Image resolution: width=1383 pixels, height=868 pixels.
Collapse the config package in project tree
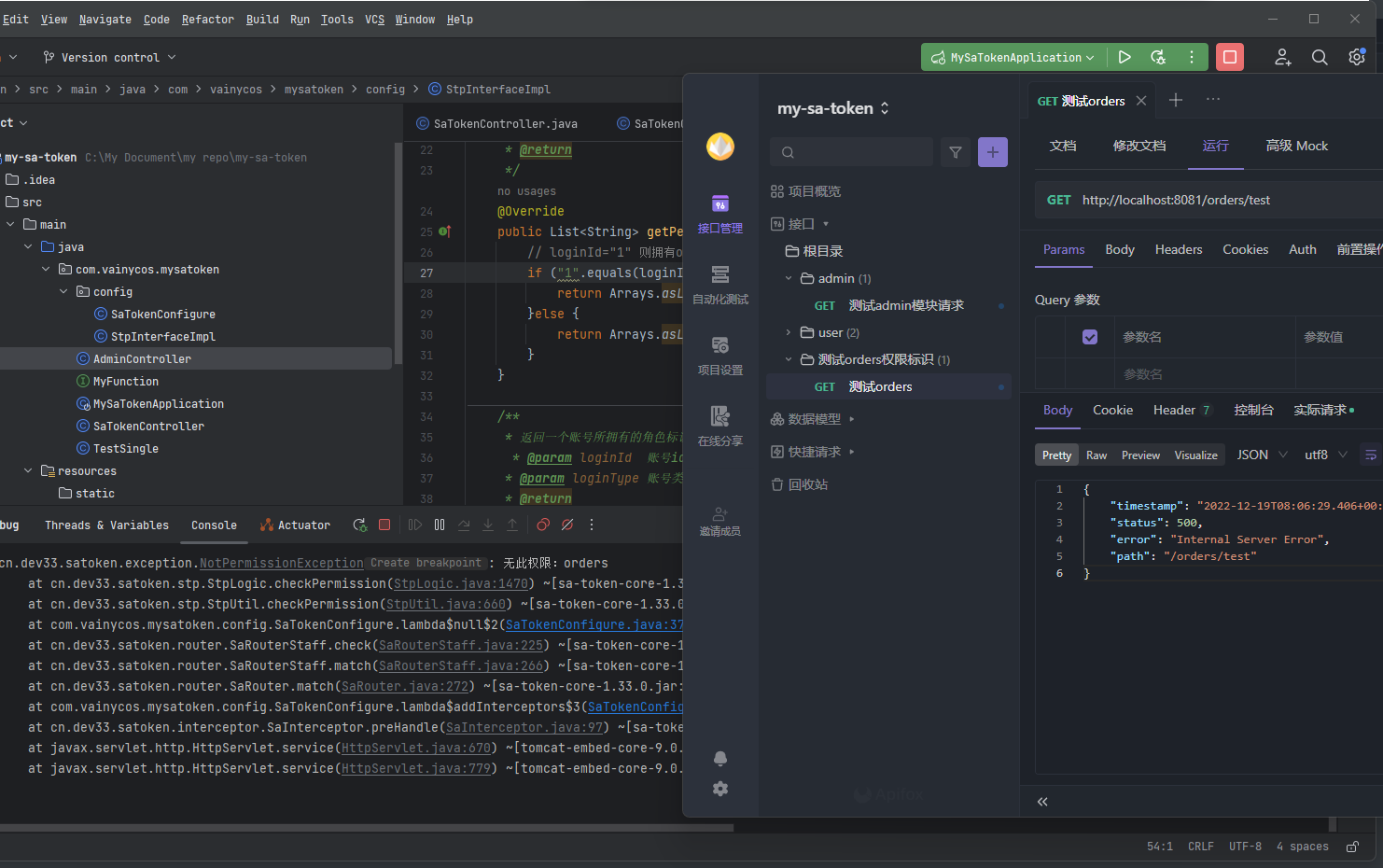coord(63,292)
